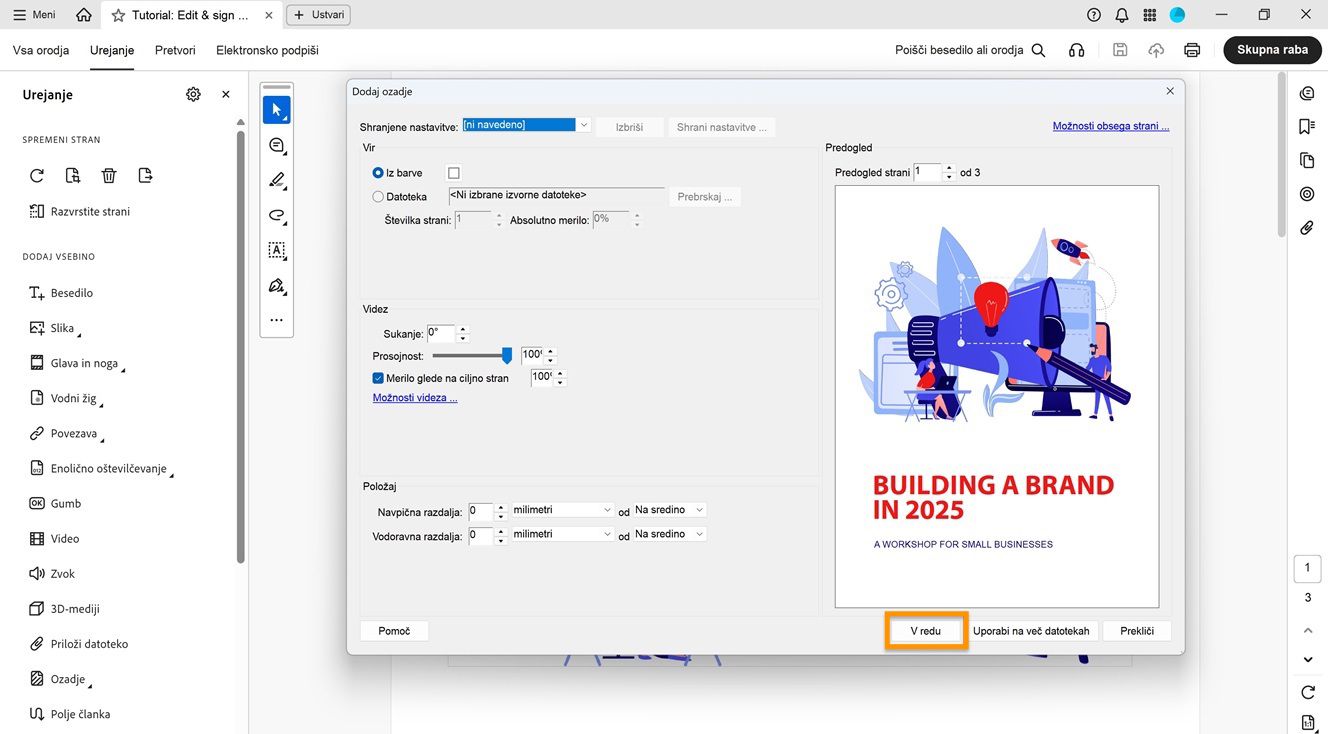1328x734 pixels.
Task: Open the help question mark icon
Action: pos(1094,15)
